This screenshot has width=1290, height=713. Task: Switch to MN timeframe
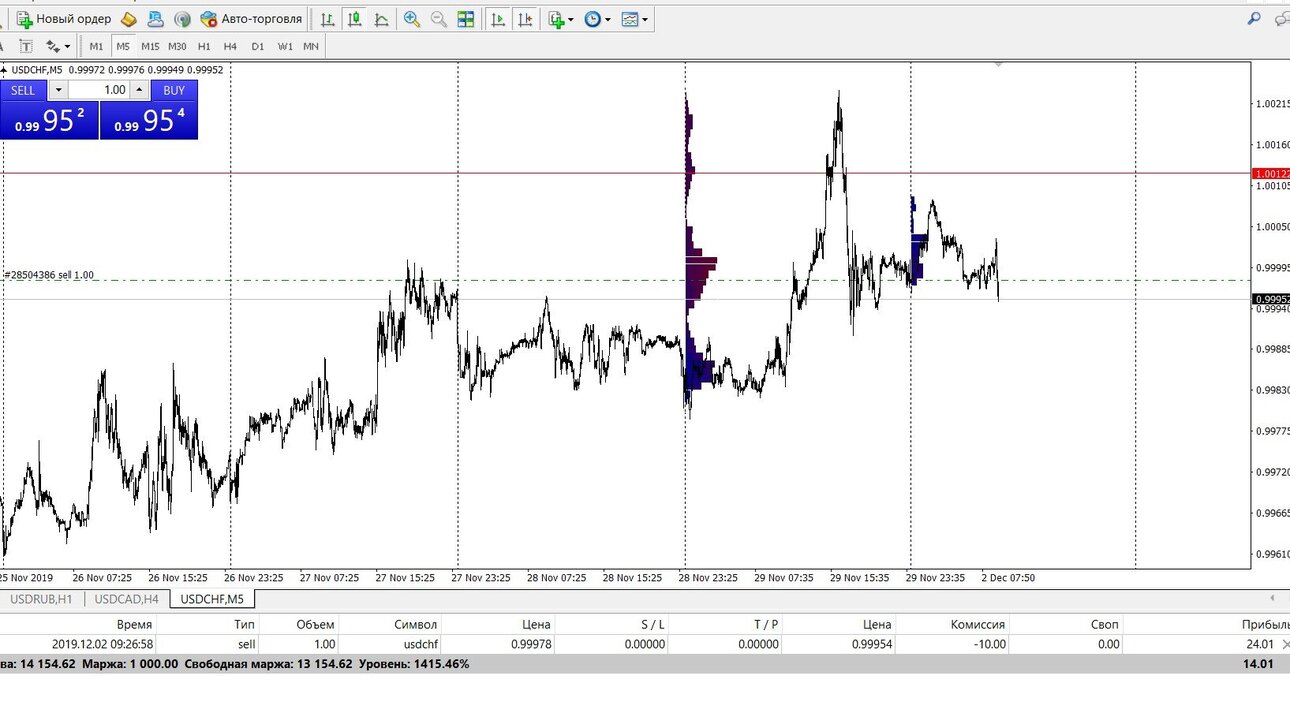[x=311, y=46]
